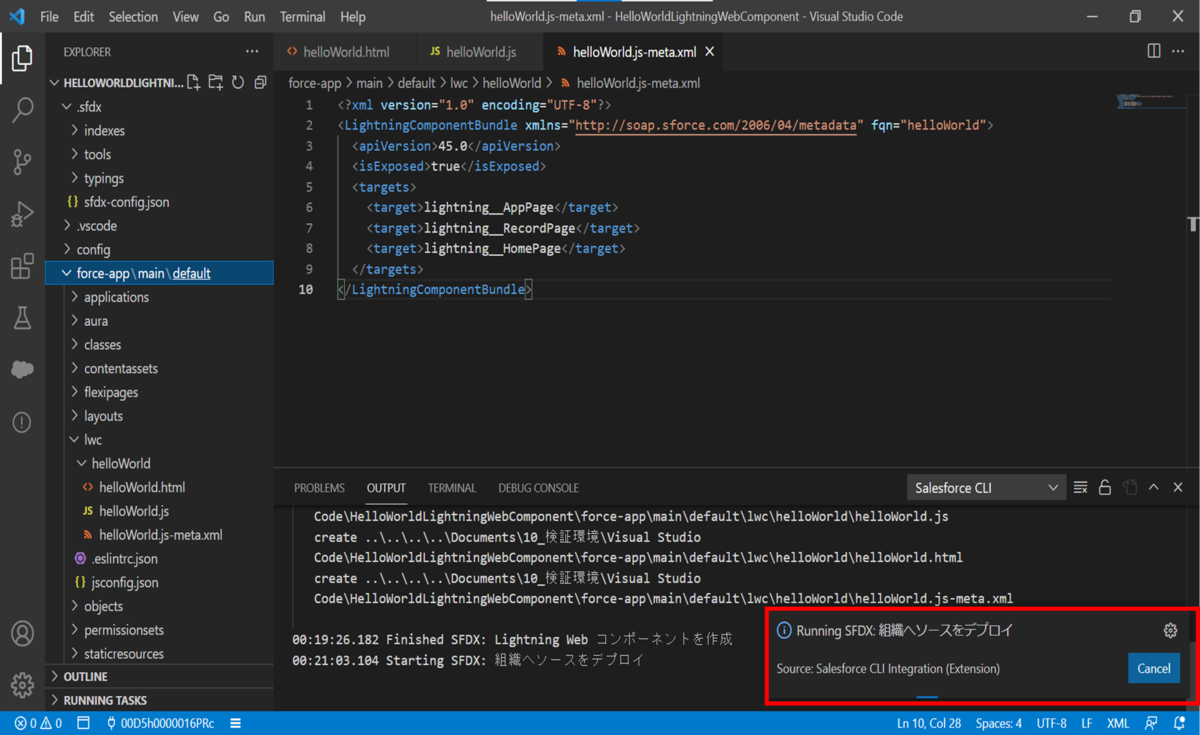
Task: Clear the output panel
Action: coord(1080,487)
